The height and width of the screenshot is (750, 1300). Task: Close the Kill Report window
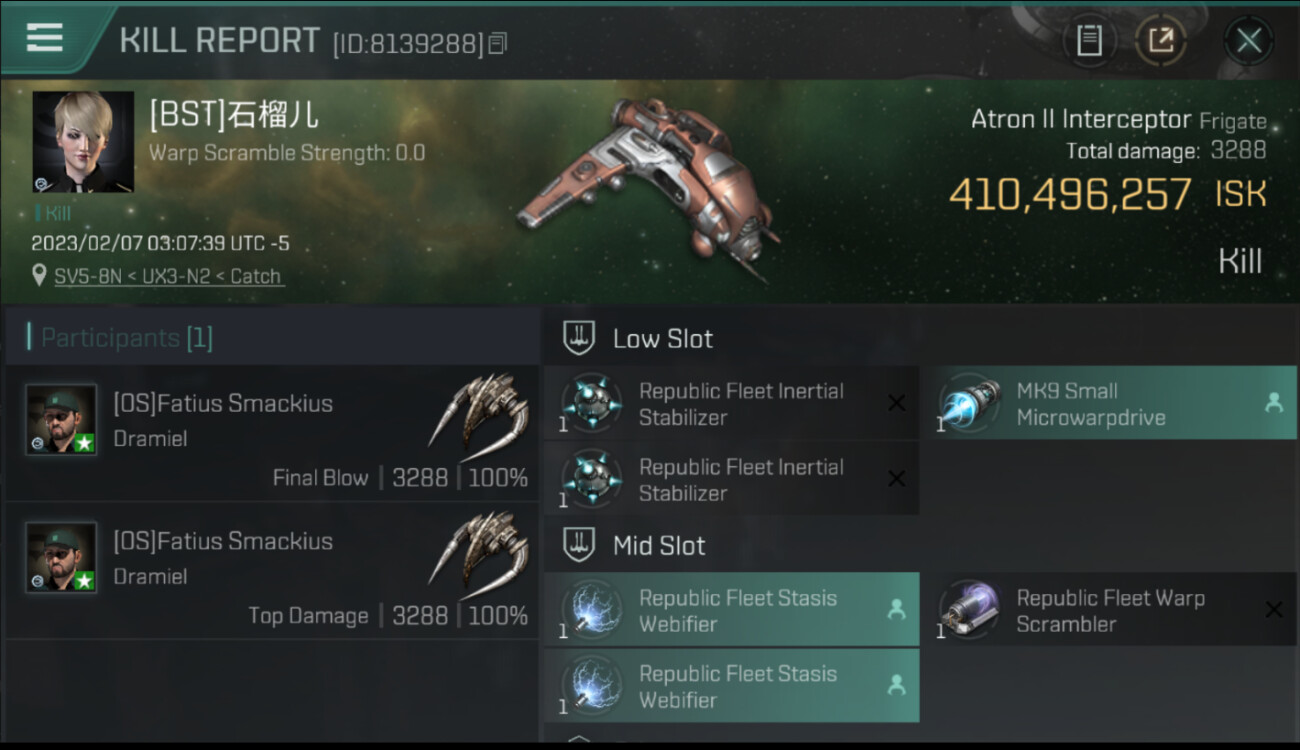(x=1248, y=40)
